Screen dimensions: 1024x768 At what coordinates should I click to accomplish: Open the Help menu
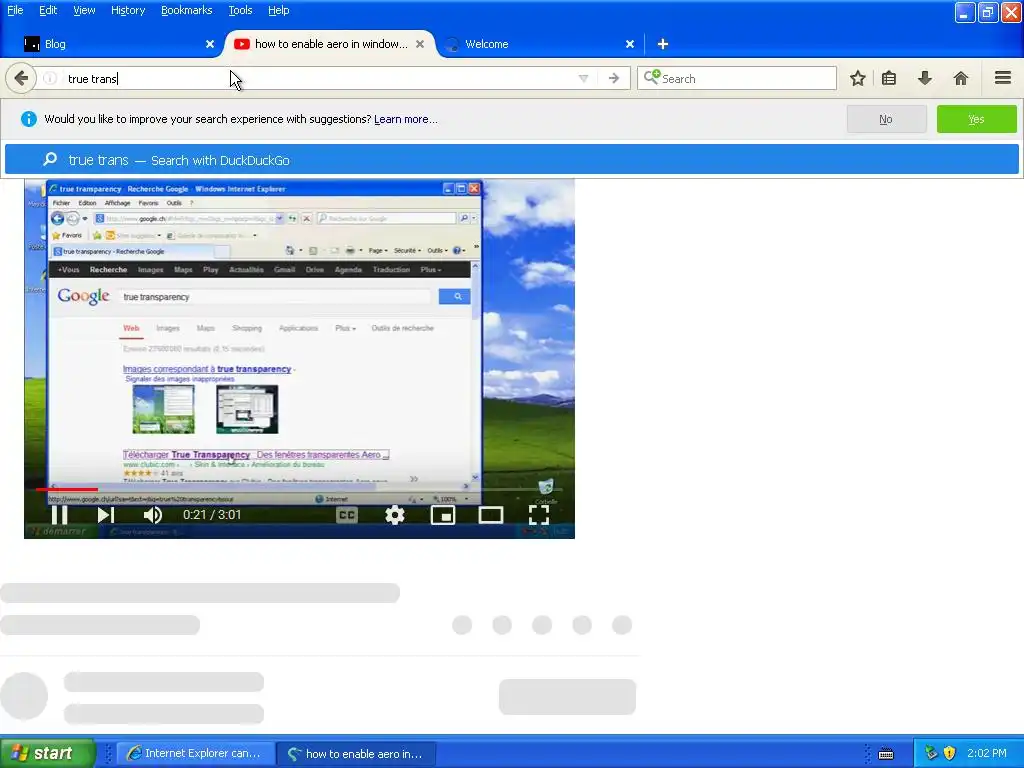(278, 10)
